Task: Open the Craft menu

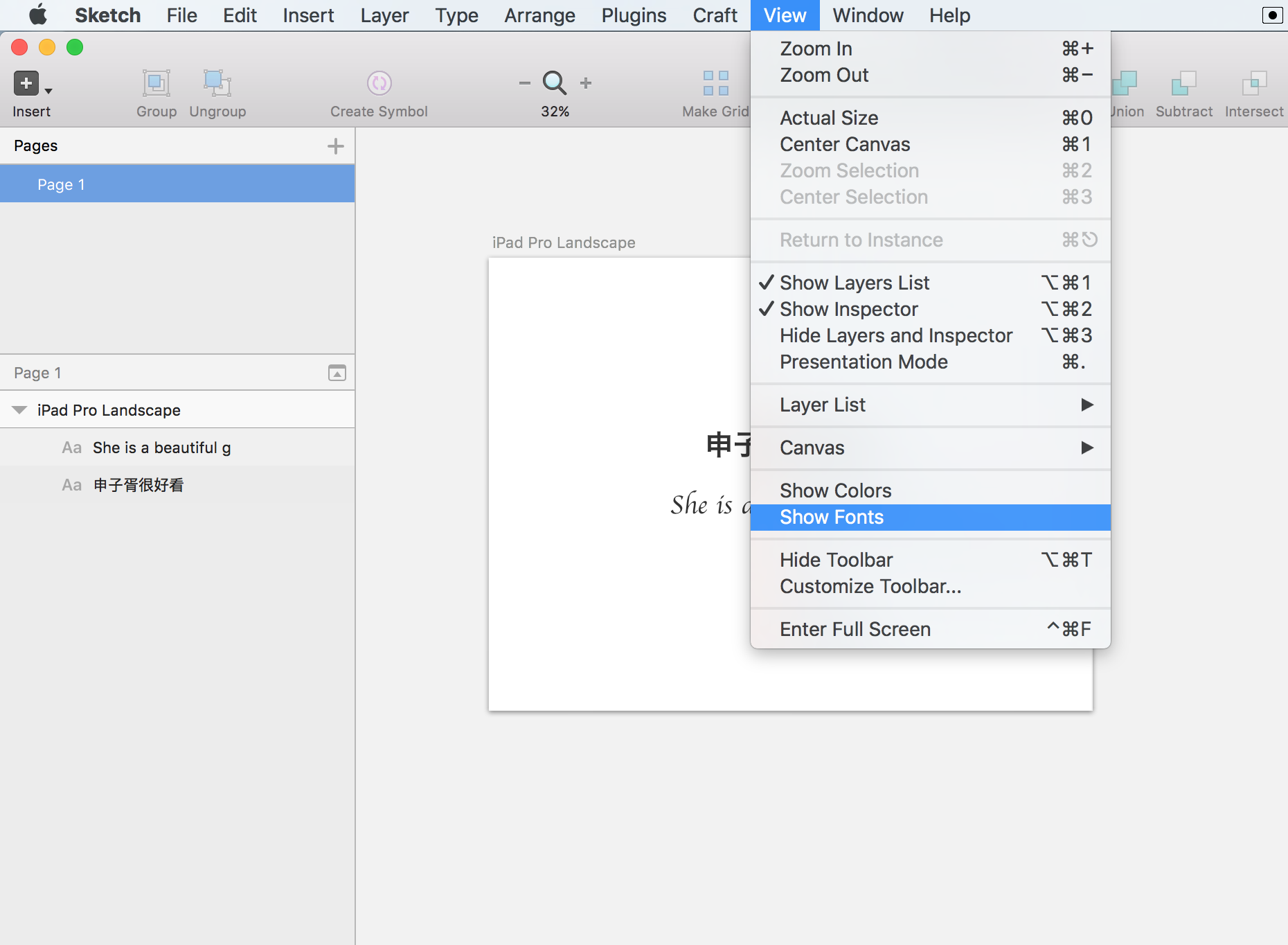Action: coord(715,15)
